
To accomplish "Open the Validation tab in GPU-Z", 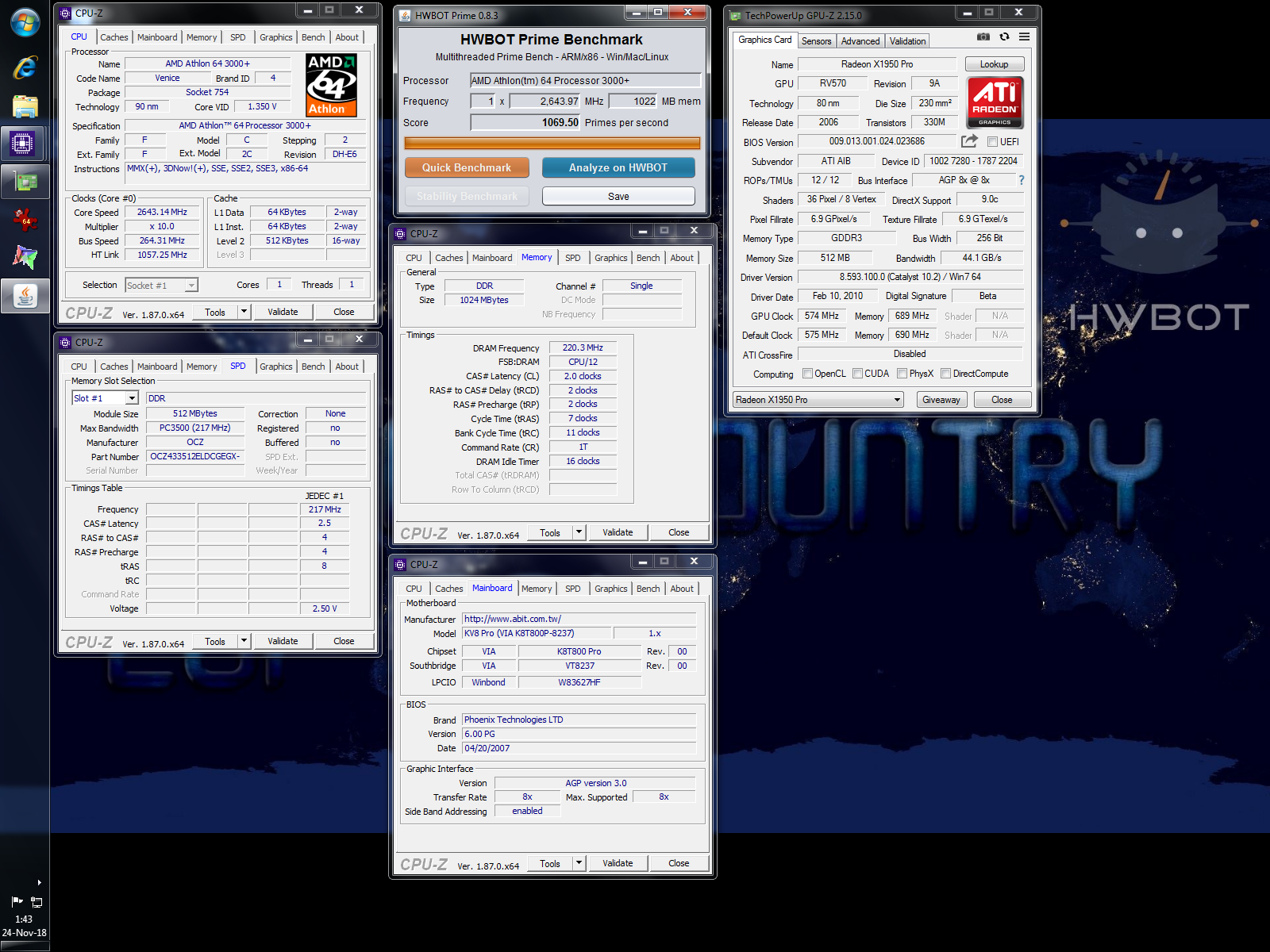I will tap(907, 41).
